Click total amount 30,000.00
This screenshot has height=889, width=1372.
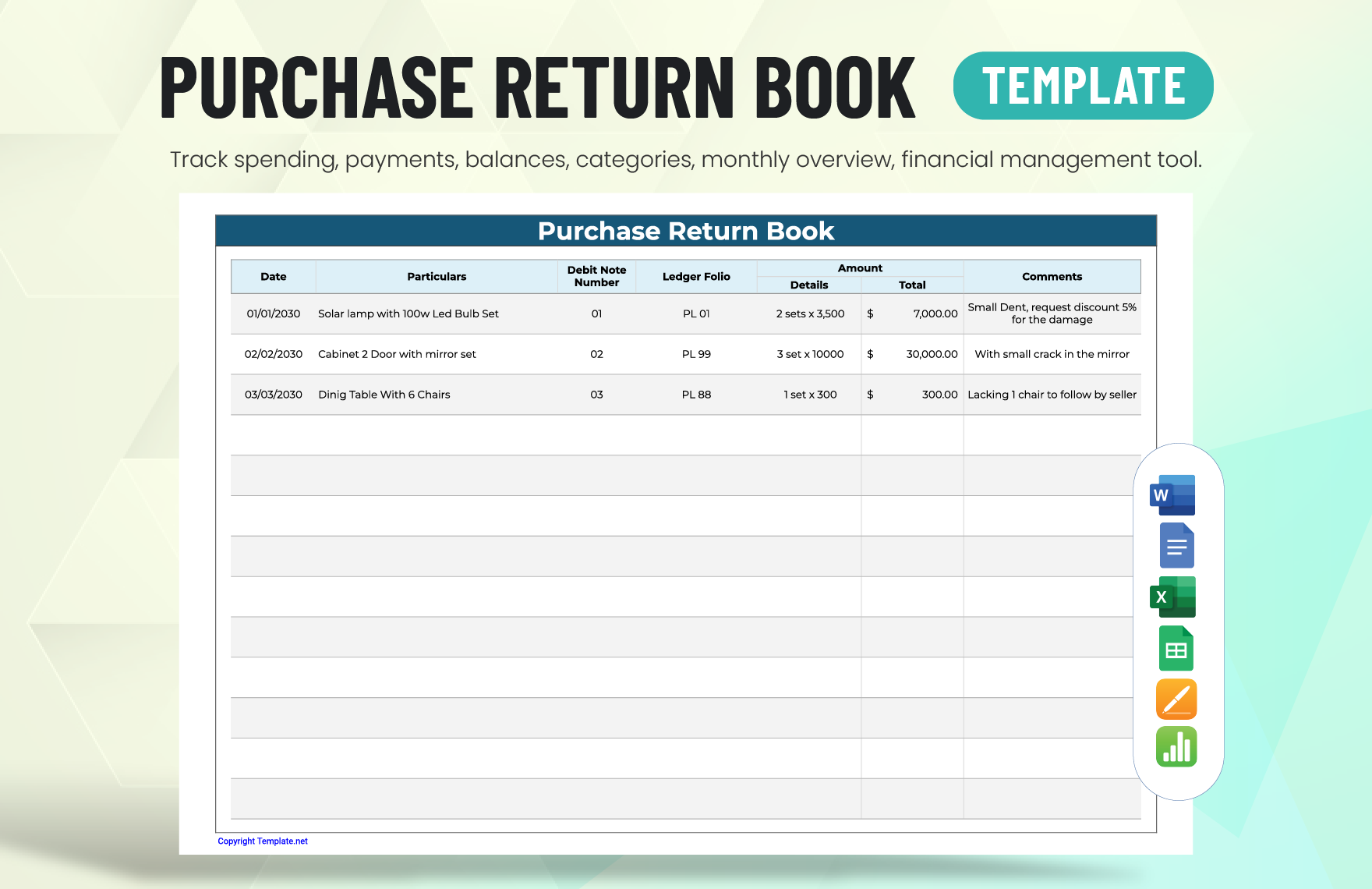click(932, 354)
